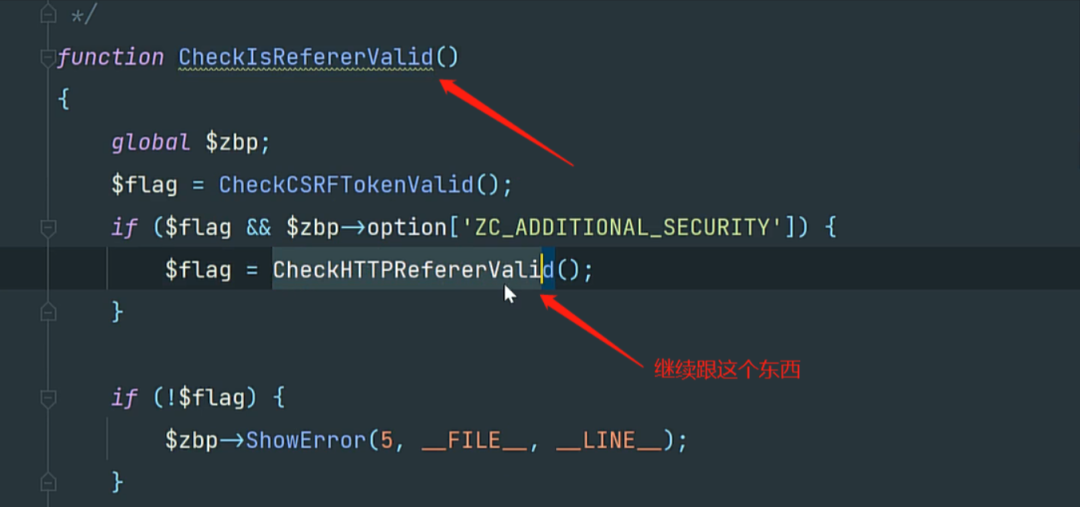Click the ShowError method call
The image size is (1080, 507).
[x=306, y=439]
